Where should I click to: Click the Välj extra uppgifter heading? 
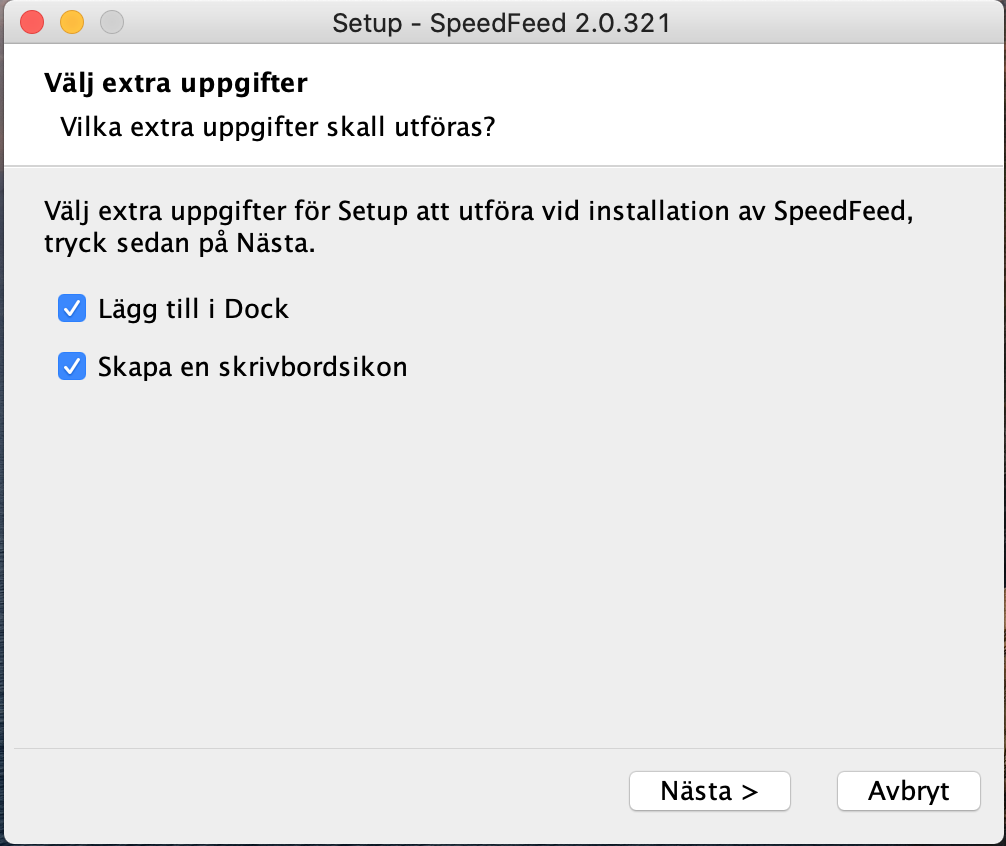coord(175,83)
